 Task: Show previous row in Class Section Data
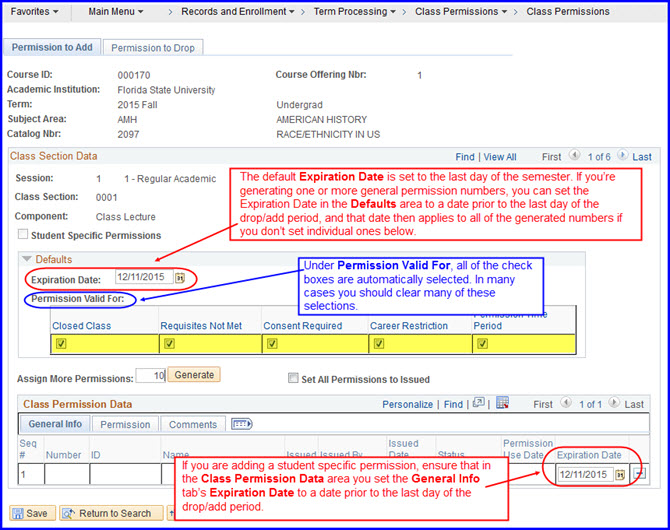coord(575,155)
